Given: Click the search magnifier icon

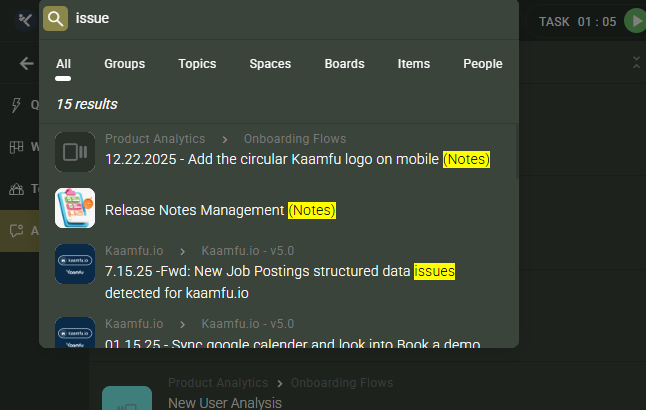Looking at the screenshot, I should [56, 18].
